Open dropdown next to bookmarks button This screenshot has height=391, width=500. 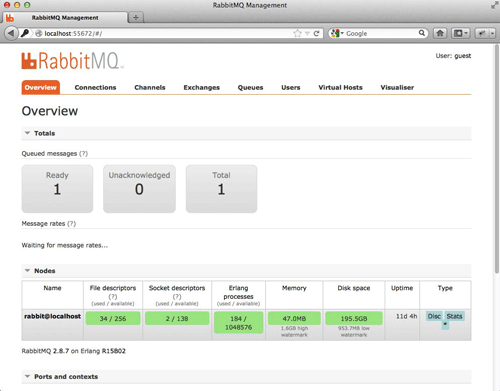(x=466, y=33)
